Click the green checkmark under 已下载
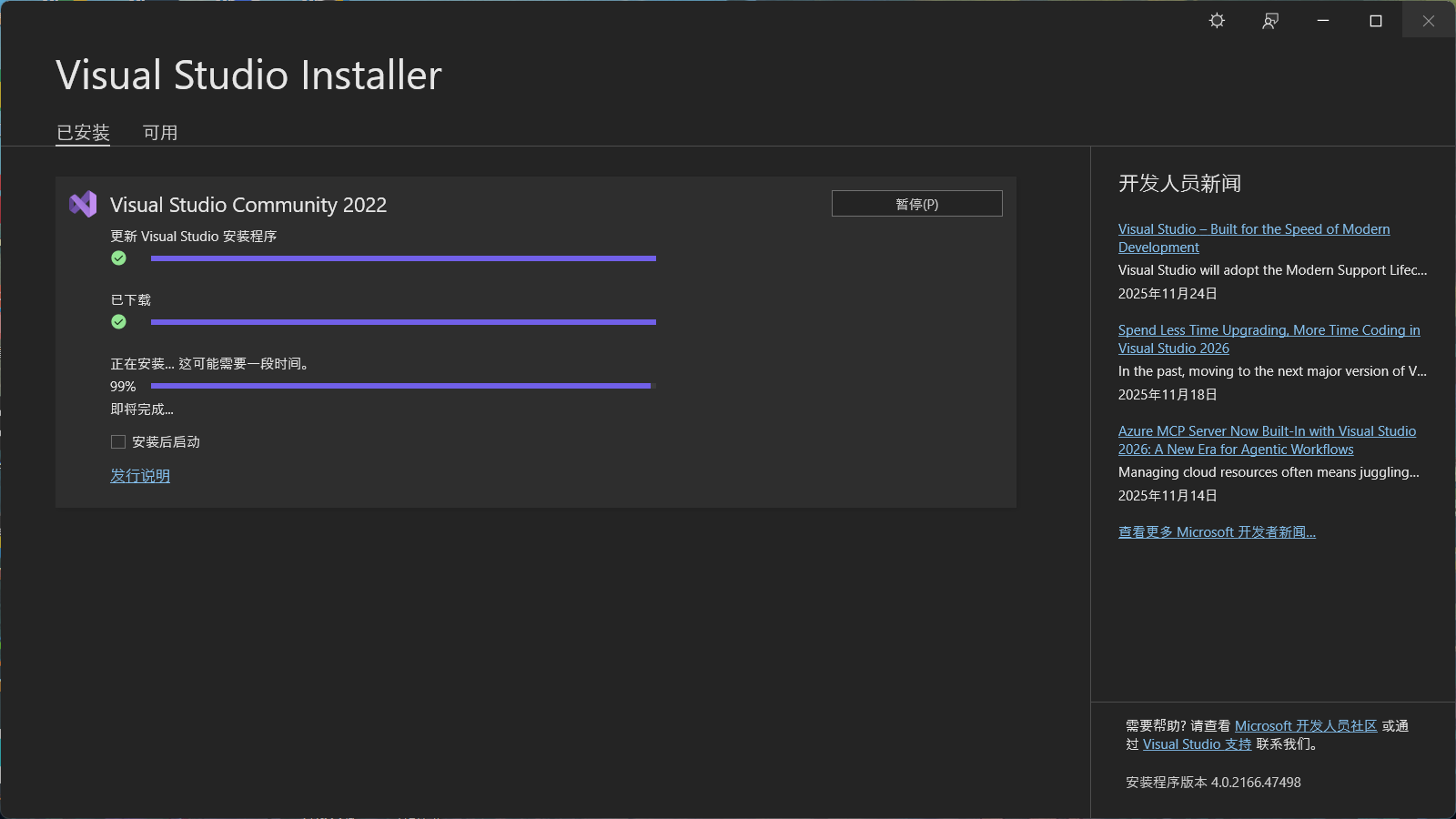The image size is (1456, 819). click(118, 322)
